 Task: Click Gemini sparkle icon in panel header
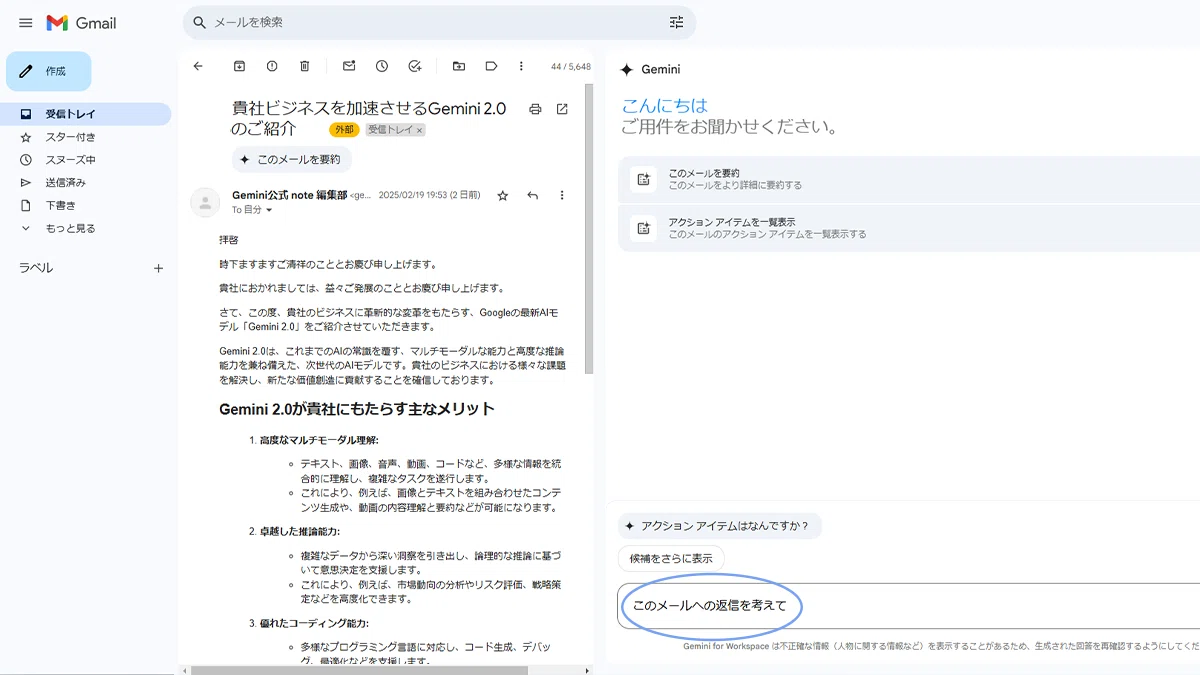click(x=627, y=70)
